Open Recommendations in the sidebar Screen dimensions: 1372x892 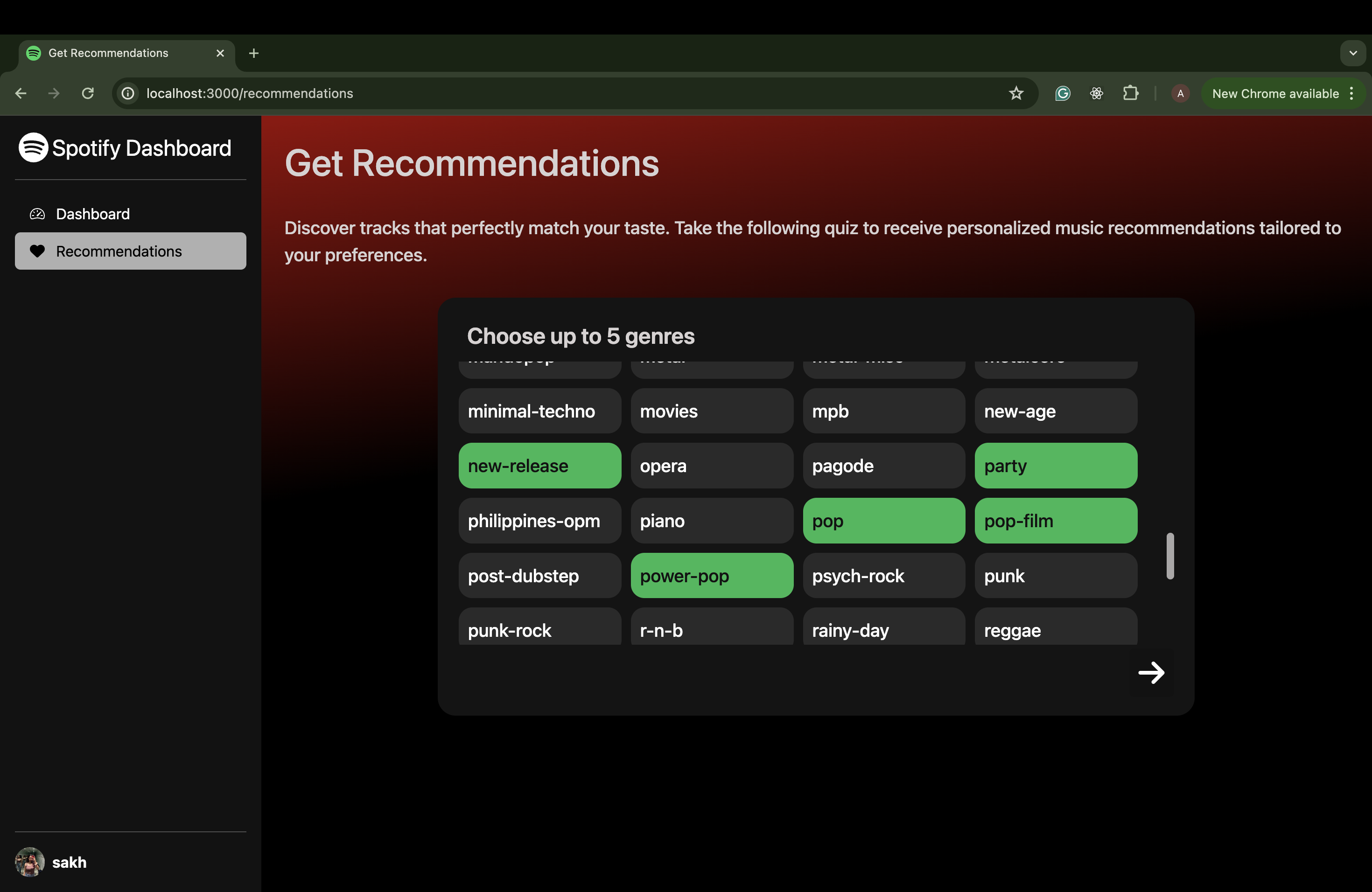(x=118, y=251)
